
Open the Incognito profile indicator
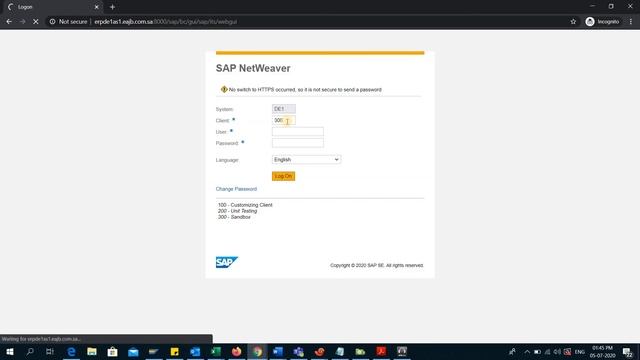pyautogui.click(x=602, y=22)
